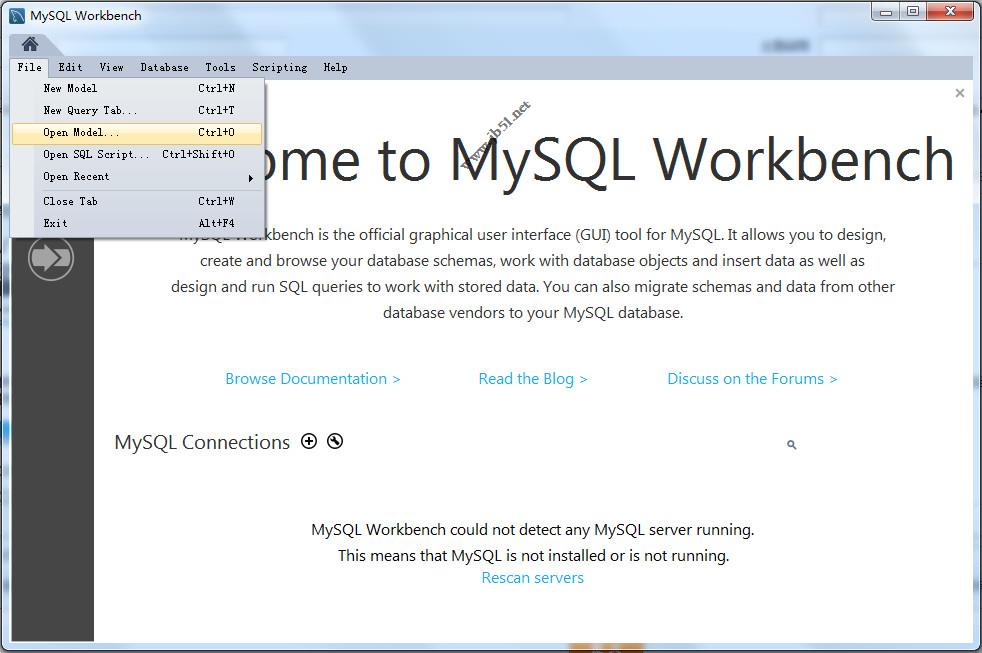Open connection settings with wrench icon
This screenshot has width=982, height=653.
point(334,441)
